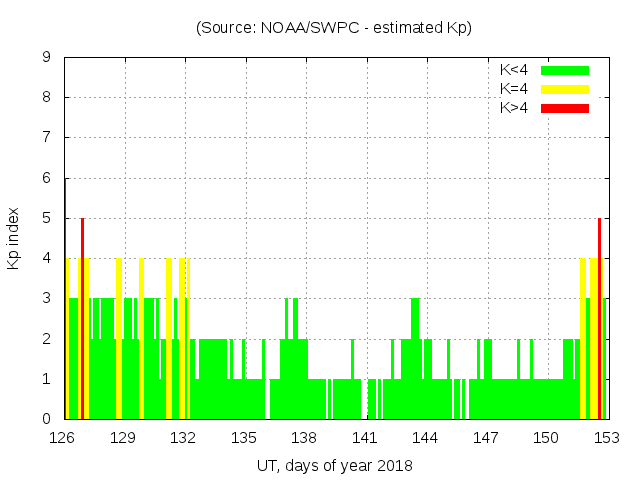Viewport: 640px width, 480px height.
Task: Click the y-axis tick label 5
Action: [x=47, y=219]
